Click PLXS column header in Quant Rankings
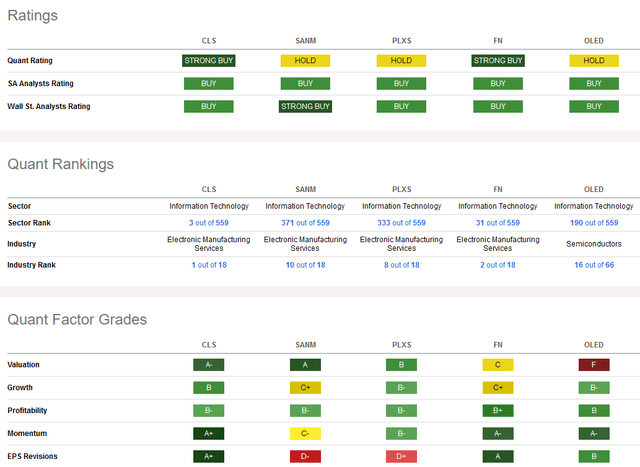 click(401, 186)
